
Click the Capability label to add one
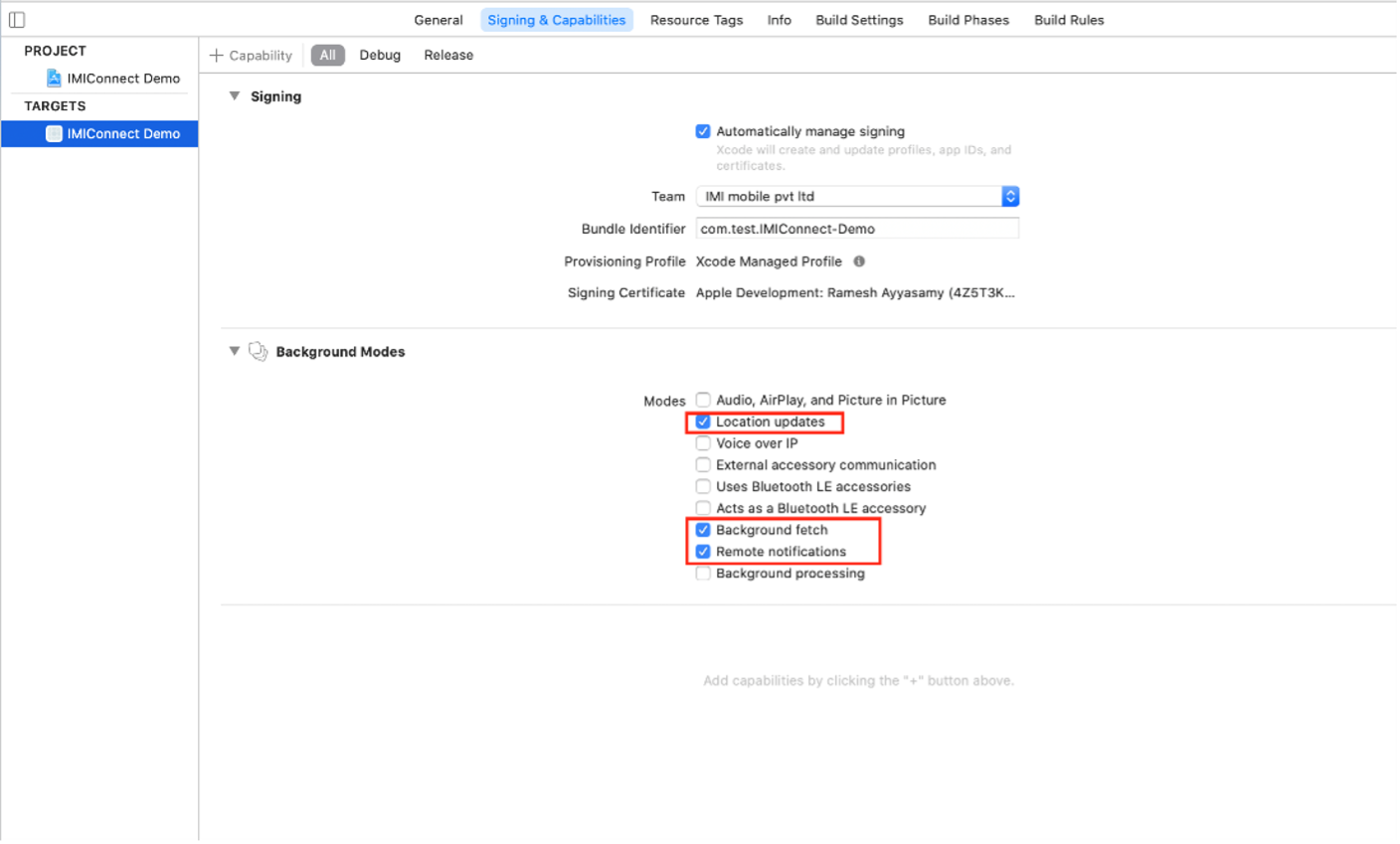coord(261,56)
